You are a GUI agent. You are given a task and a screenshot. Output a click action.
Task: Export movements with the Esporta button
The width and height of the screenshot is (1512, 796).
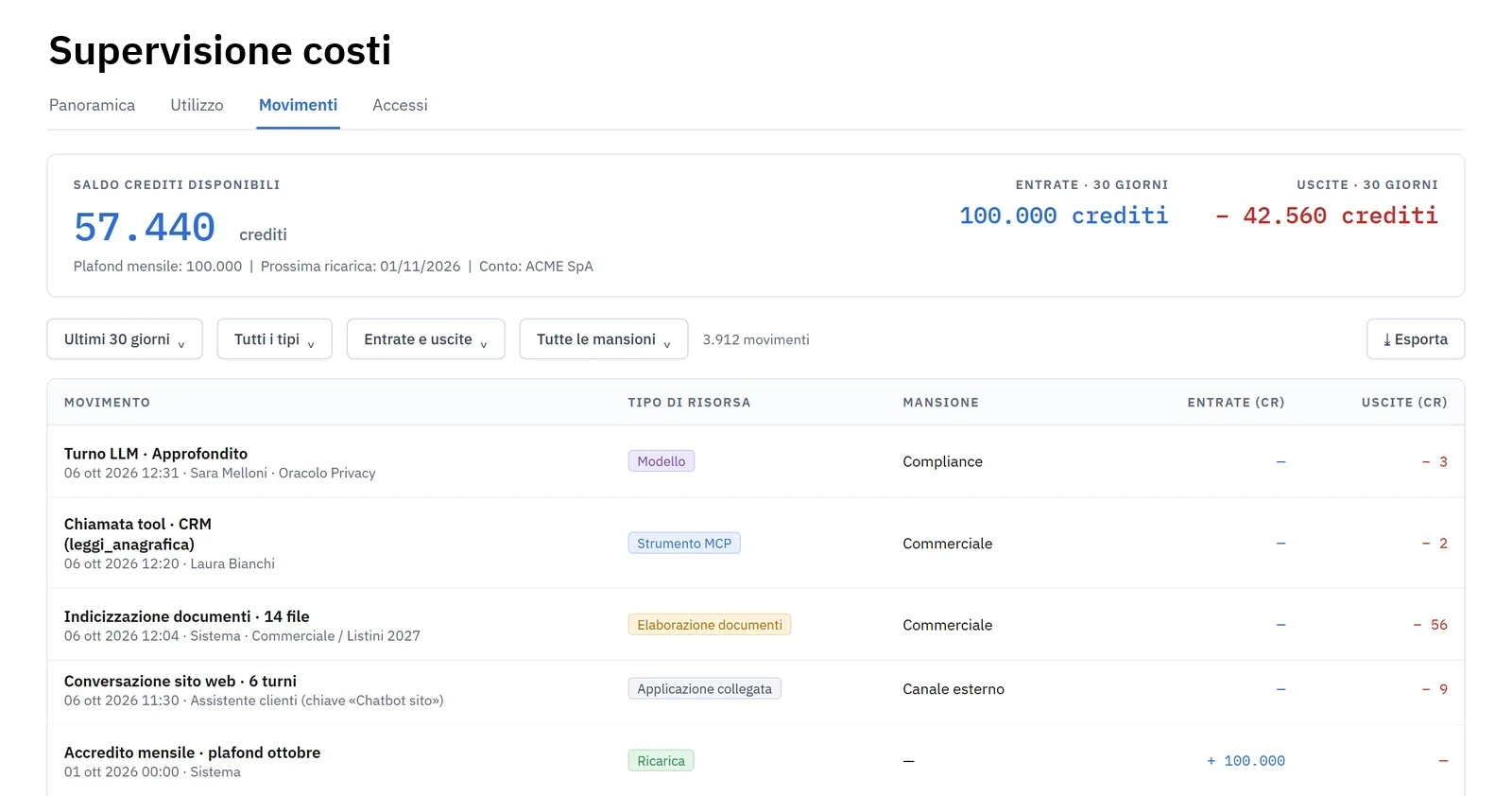[x=1416, y=339]
